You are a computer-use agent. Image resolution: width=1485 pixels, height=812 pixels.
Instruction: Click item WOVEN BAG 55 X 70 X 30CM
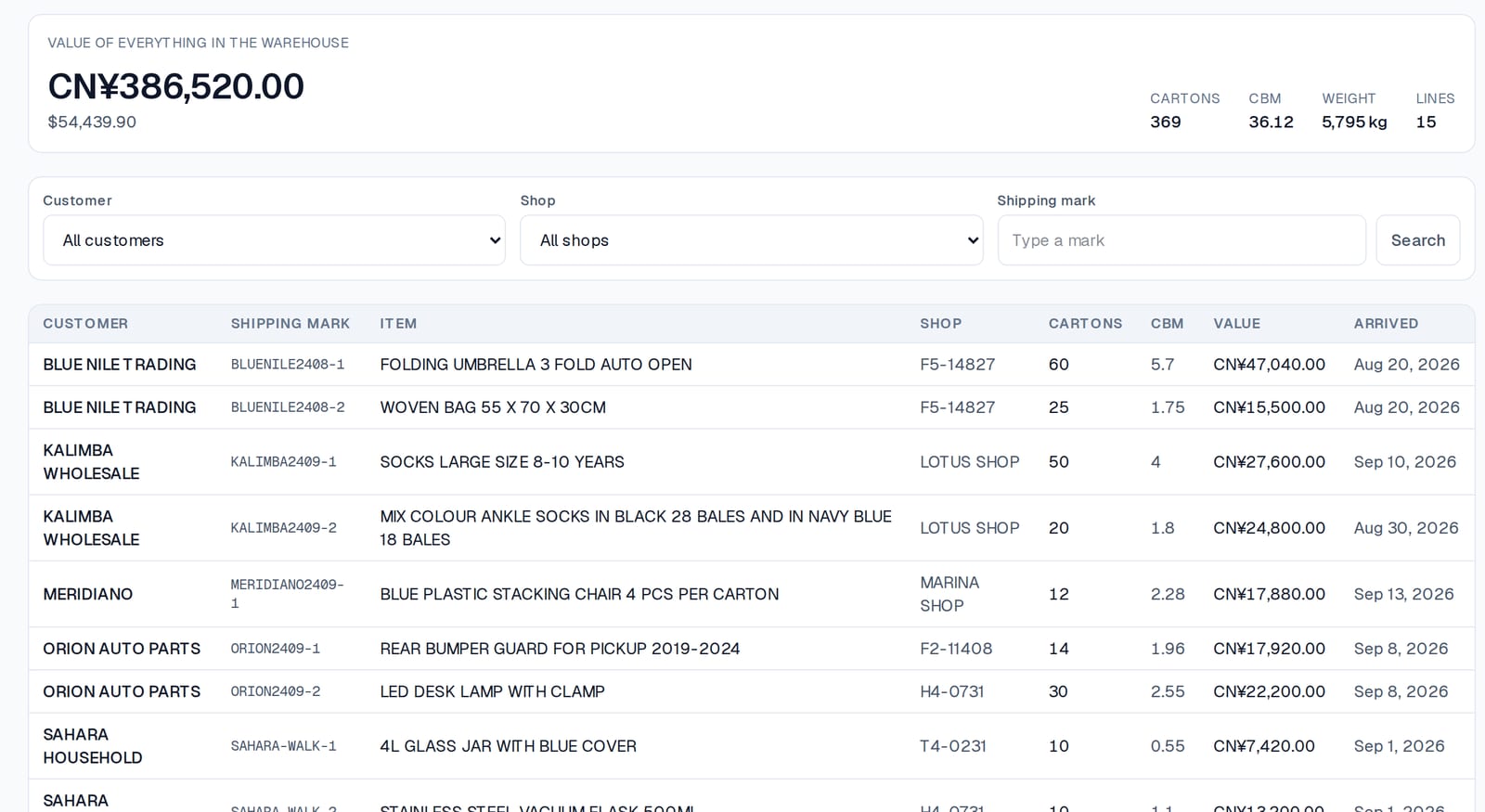[493, 407]
